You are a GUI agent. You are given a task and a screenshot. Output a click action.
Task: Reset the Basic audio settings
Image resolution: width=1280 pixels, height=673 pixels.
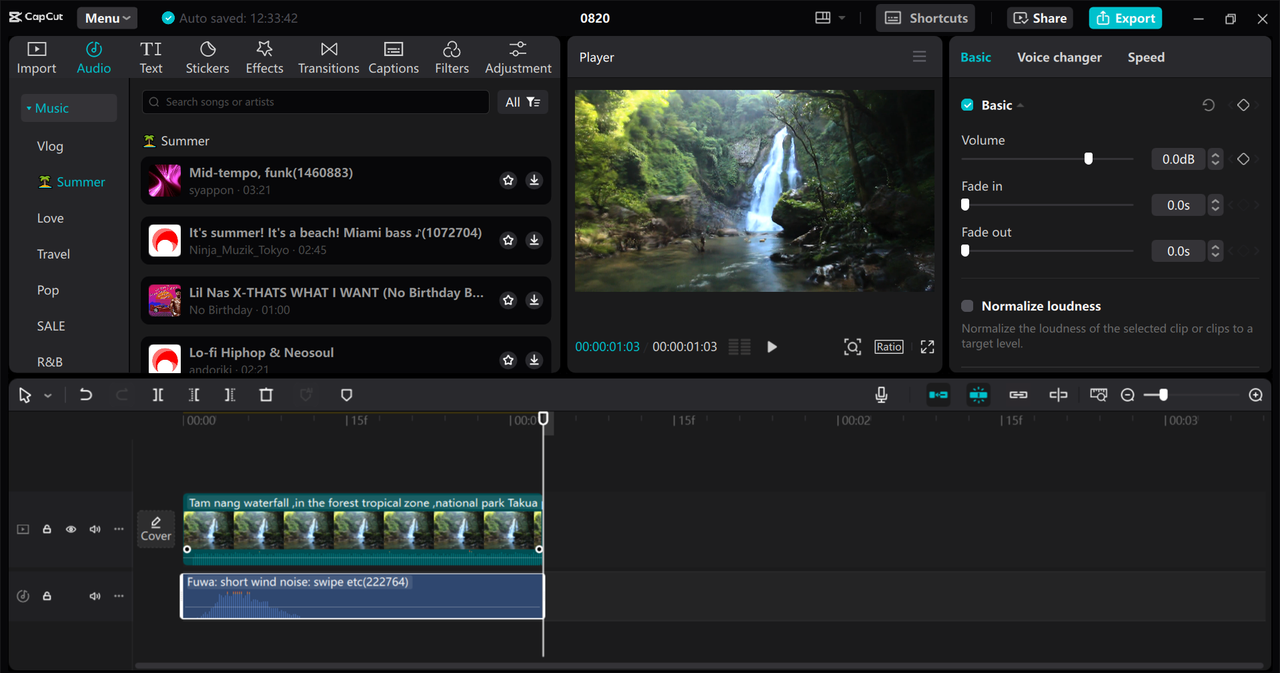click(x=1208, y=105)
